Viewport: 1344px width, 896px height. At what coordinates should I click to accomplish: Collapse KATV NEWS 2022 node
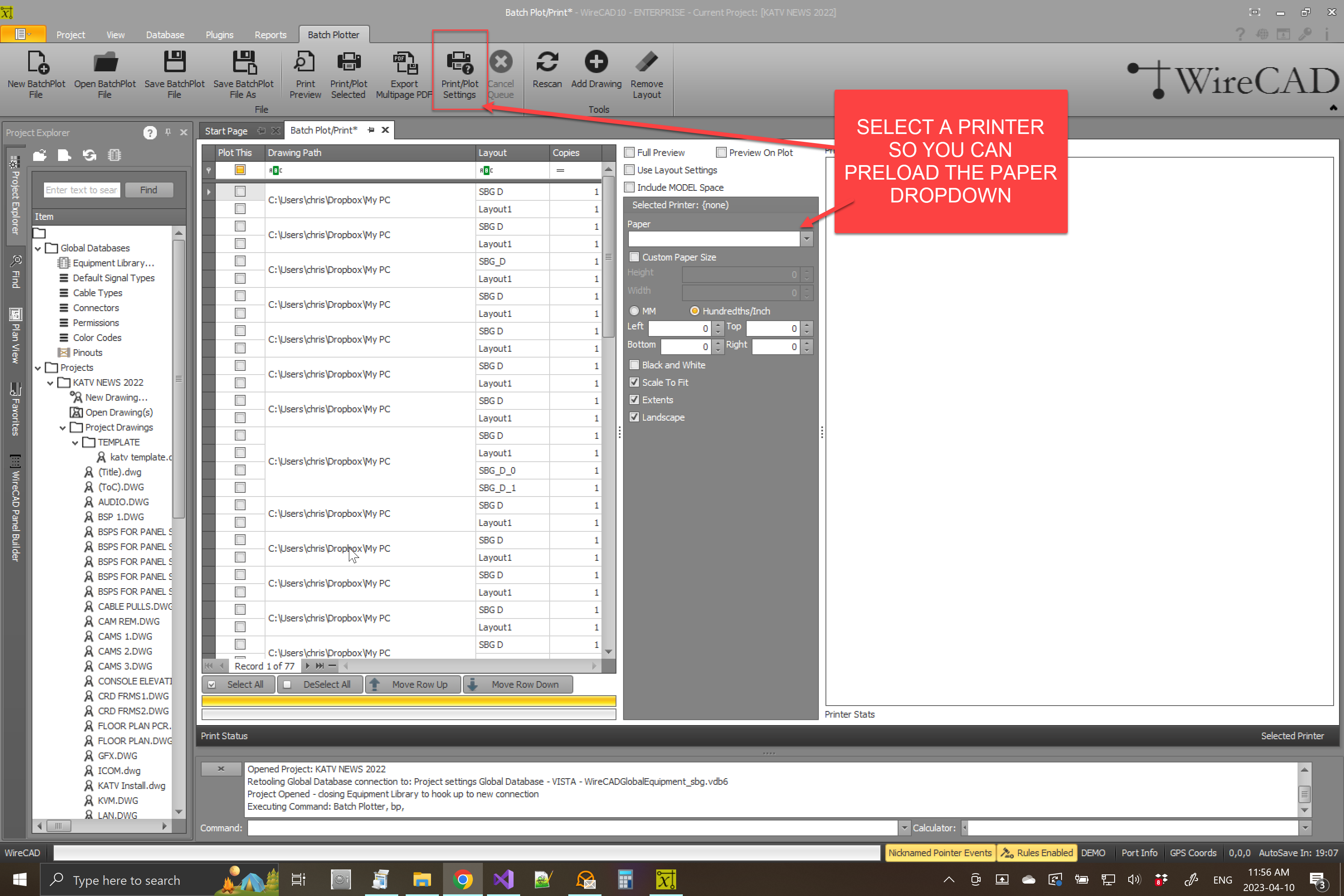[x=50, y=382]
